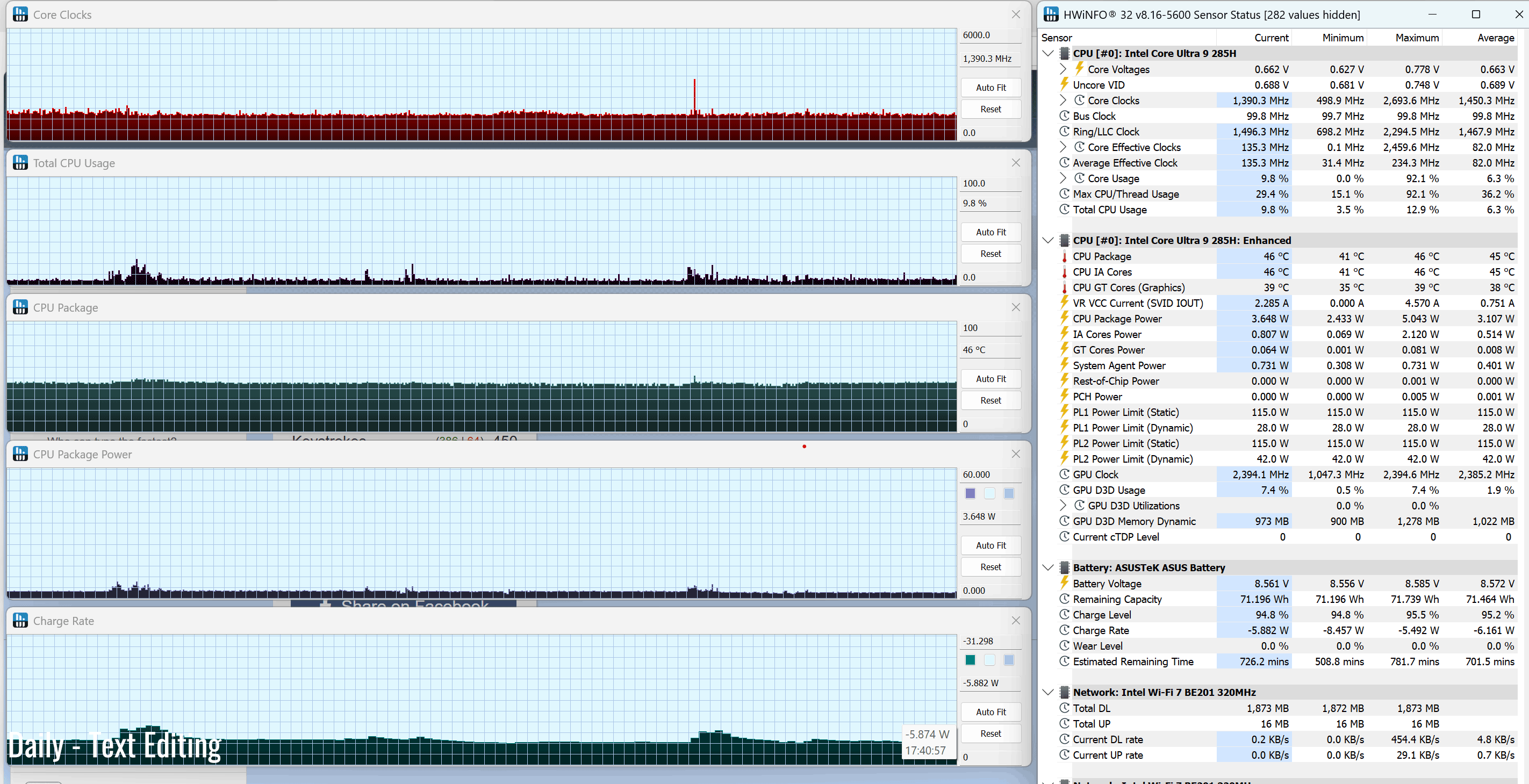Viewport: 1529px width, 784px height.
Task: Click the thermometer icon beside CPU IA Cores
Action: pos(1065,272)
